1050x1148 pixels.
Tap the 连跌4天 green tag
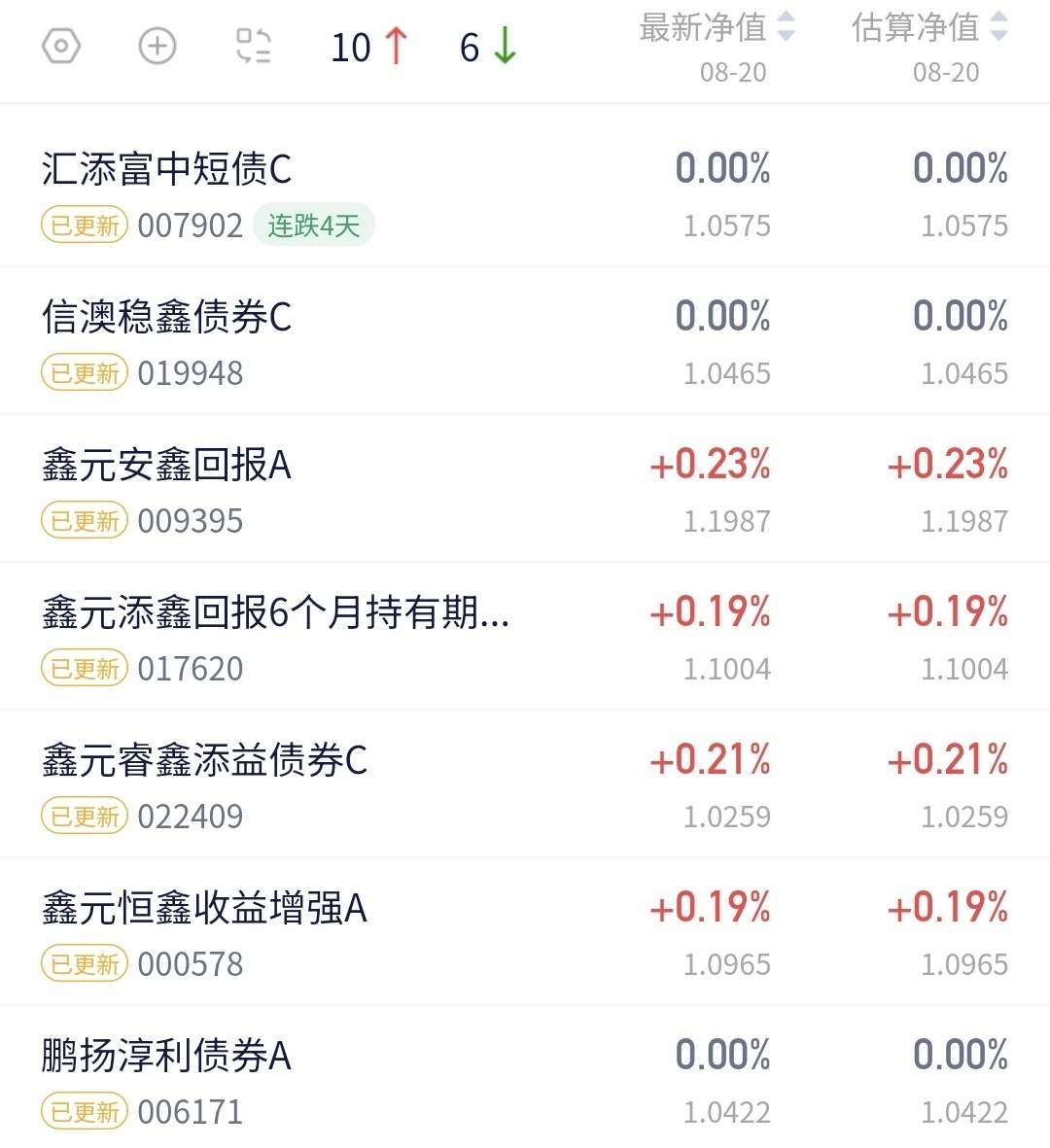[313, 225]
